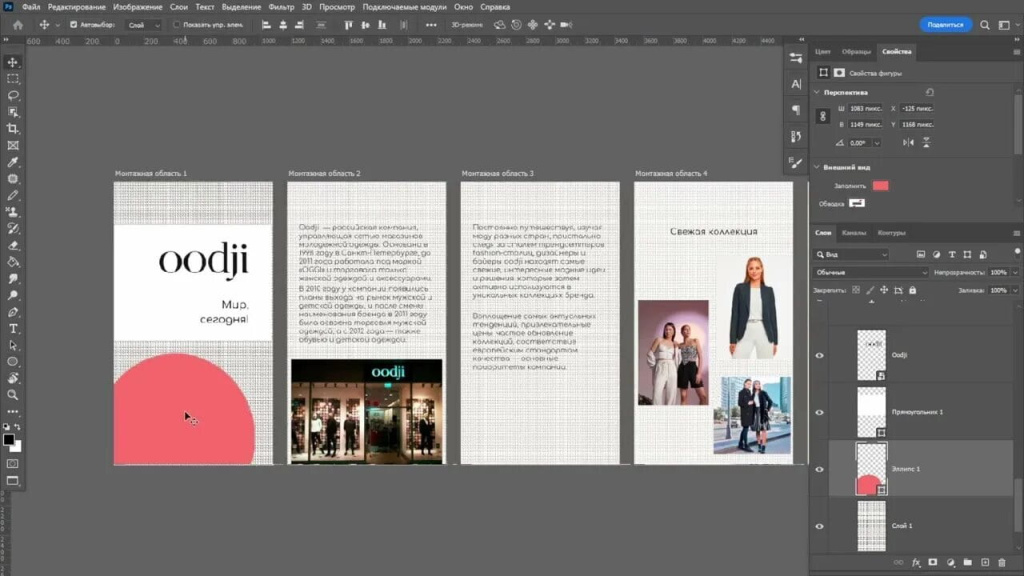
Task: Delete layer with trash icon
Action: point(1002,562)
